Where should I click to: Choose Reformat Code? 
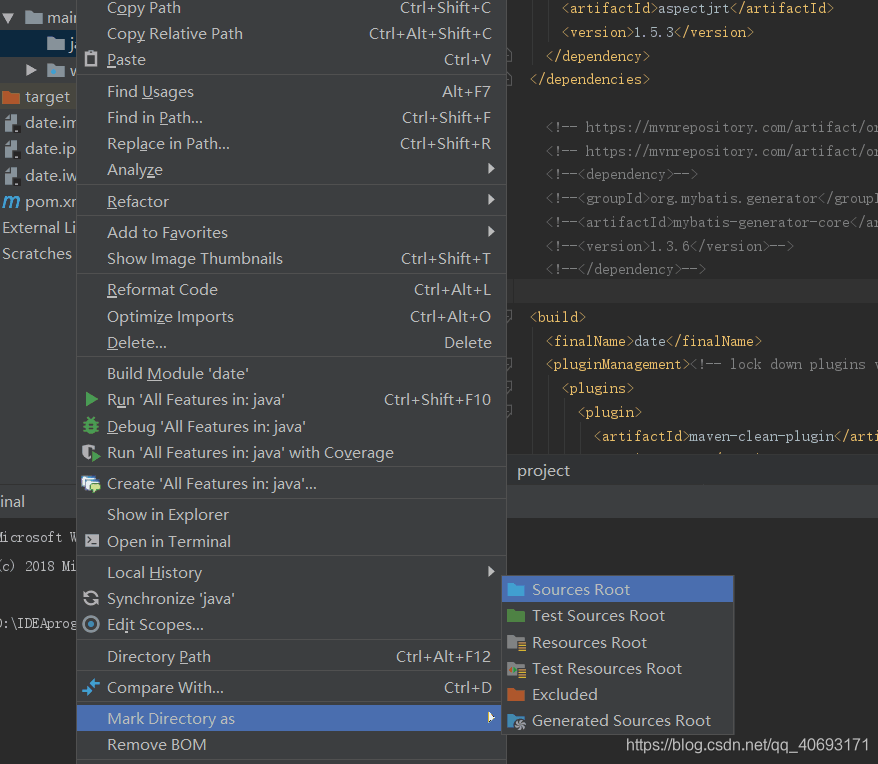291,290
